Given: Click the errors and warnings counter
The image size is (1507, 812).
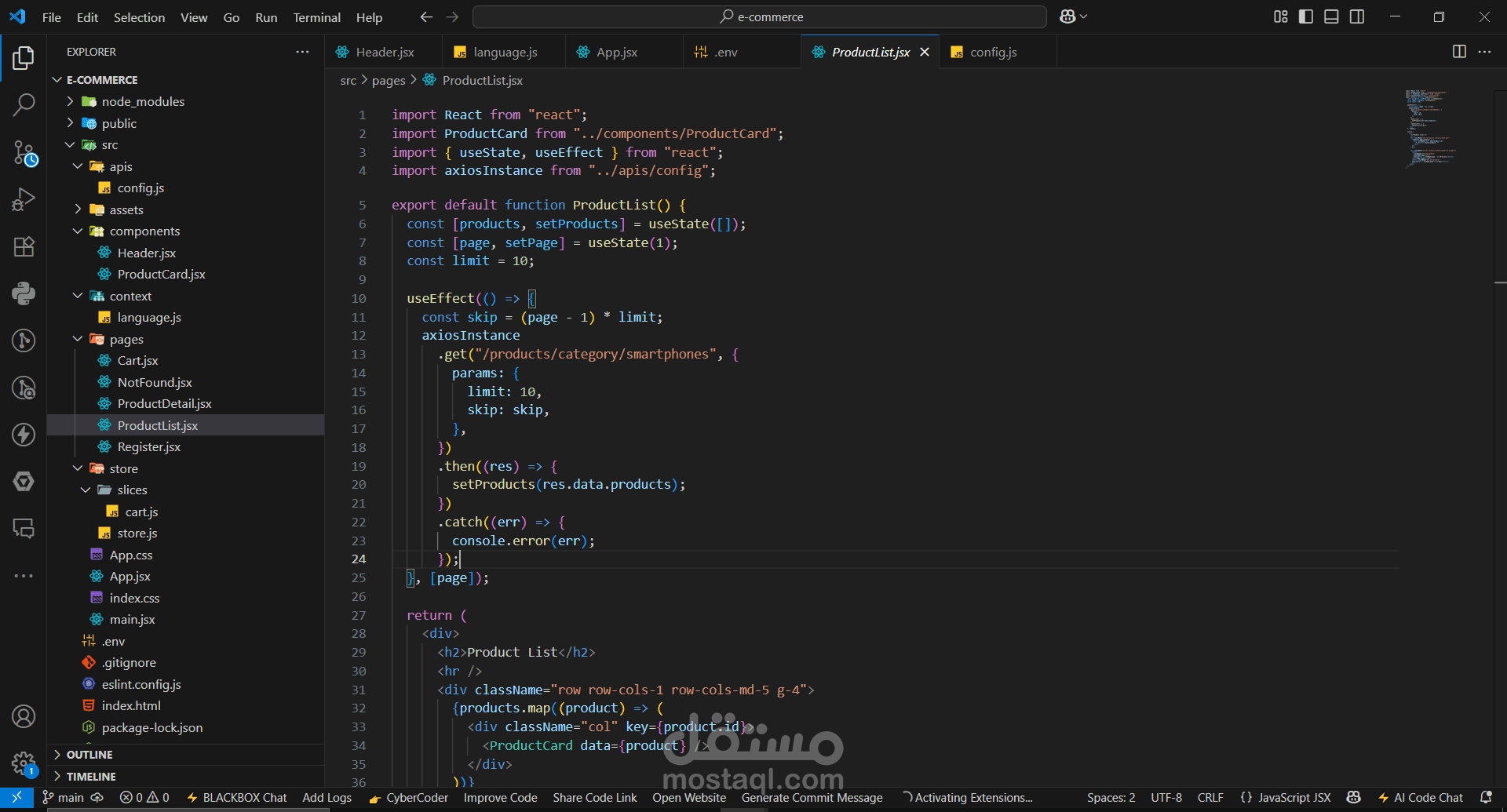Looking at the screenshot, I should [144, 797].
